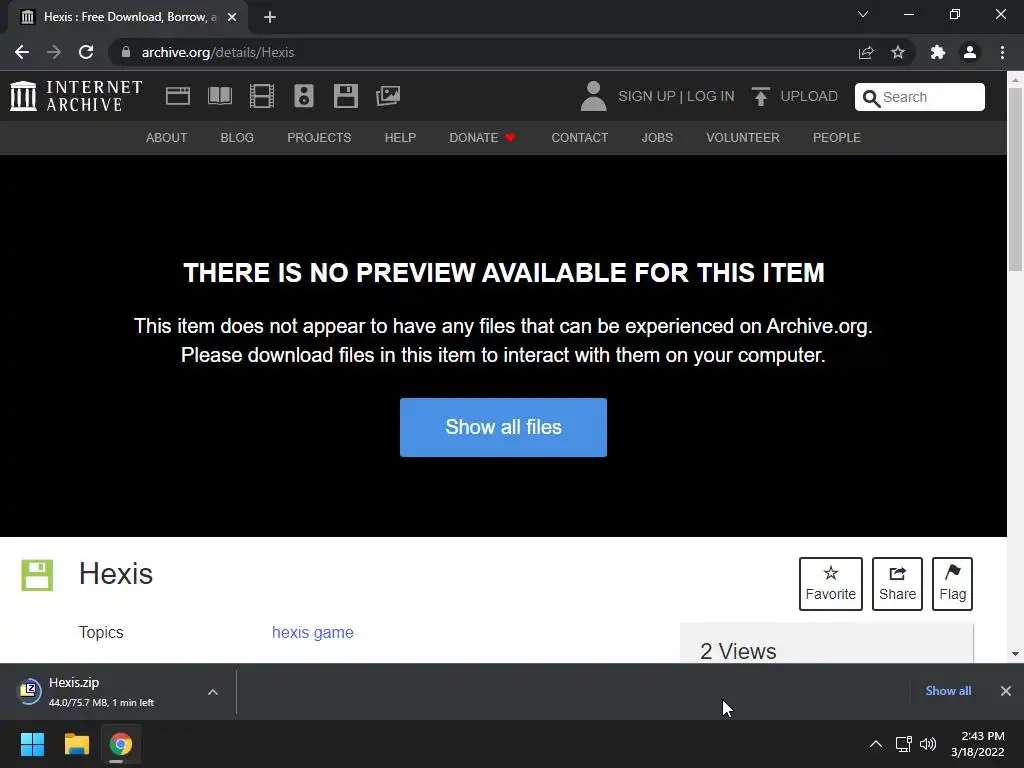Open the CONTACT menu item
Viewport: 1024px width, 768px height.
pyautogui.click(x=579, y=138)
